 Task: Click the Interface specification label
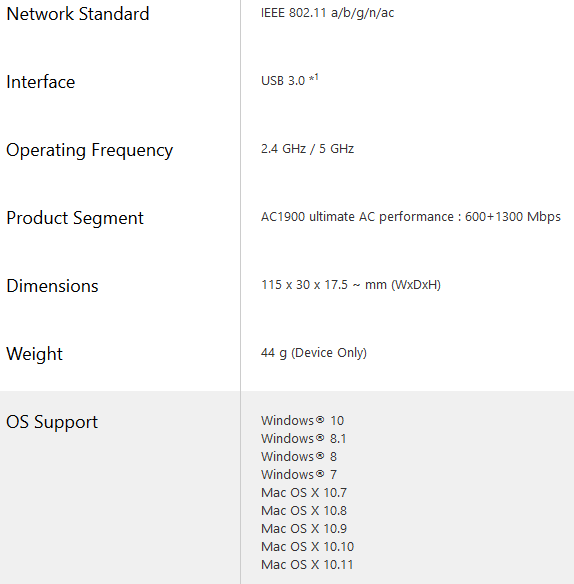41,82
